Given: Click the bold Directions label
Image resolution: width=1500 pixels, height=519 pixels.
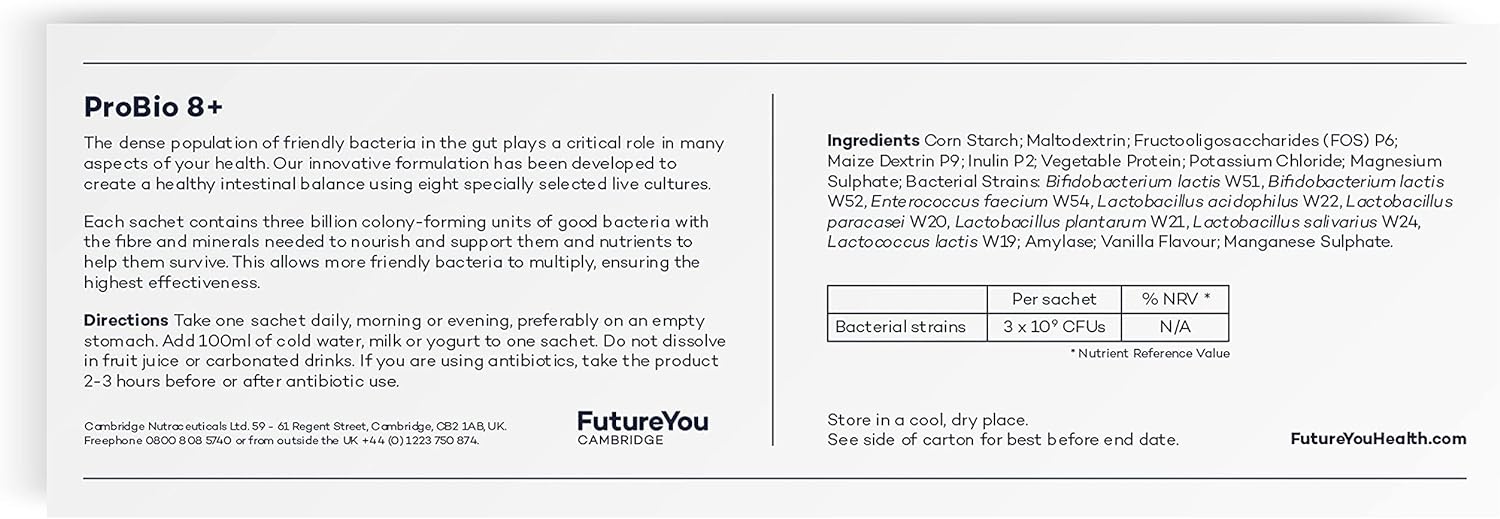Looking at the screenshot, I should 126,321.
